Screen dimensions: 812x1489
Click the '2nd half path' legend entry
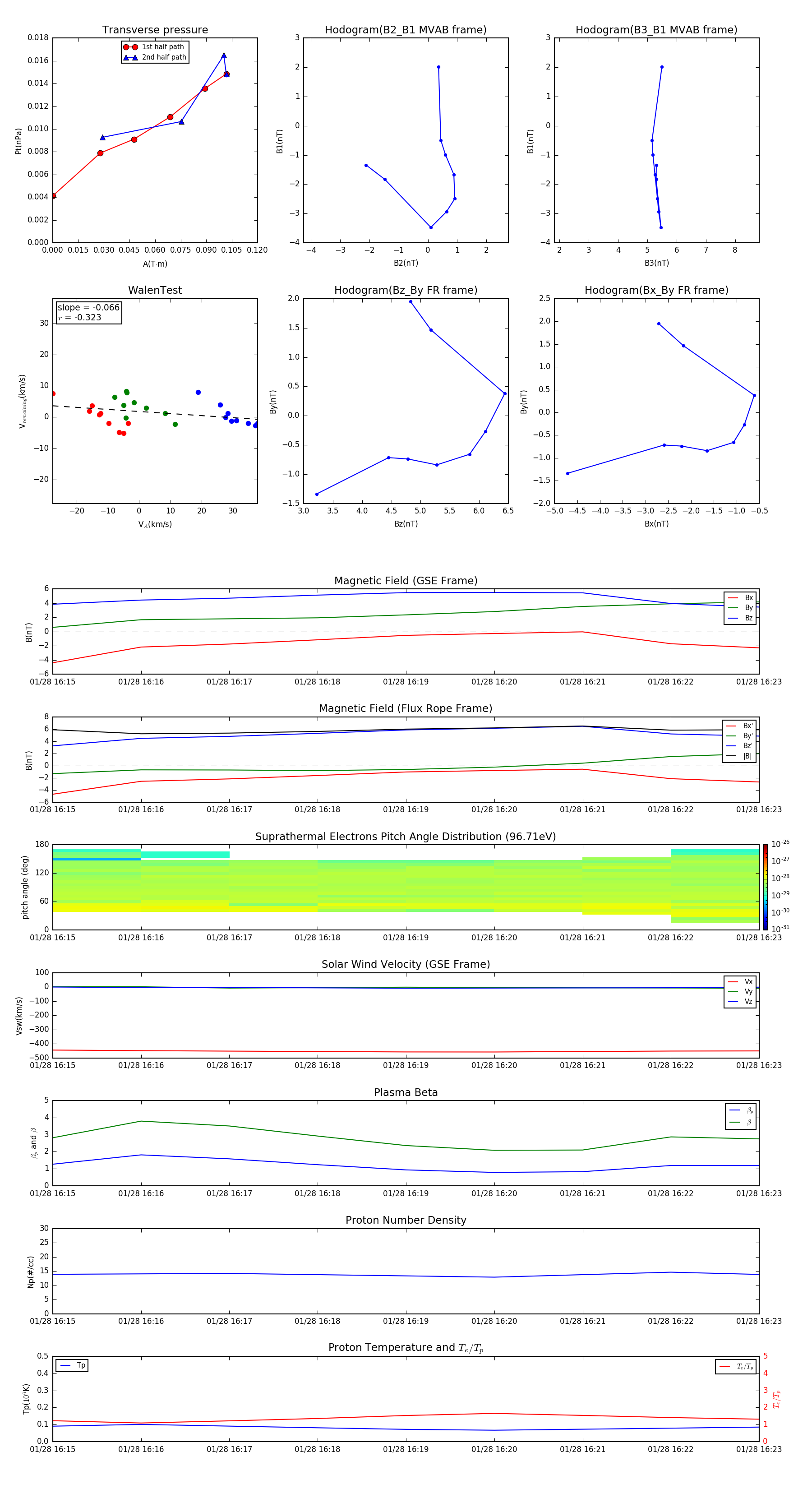pyautogui.click(x=154, y=57)
